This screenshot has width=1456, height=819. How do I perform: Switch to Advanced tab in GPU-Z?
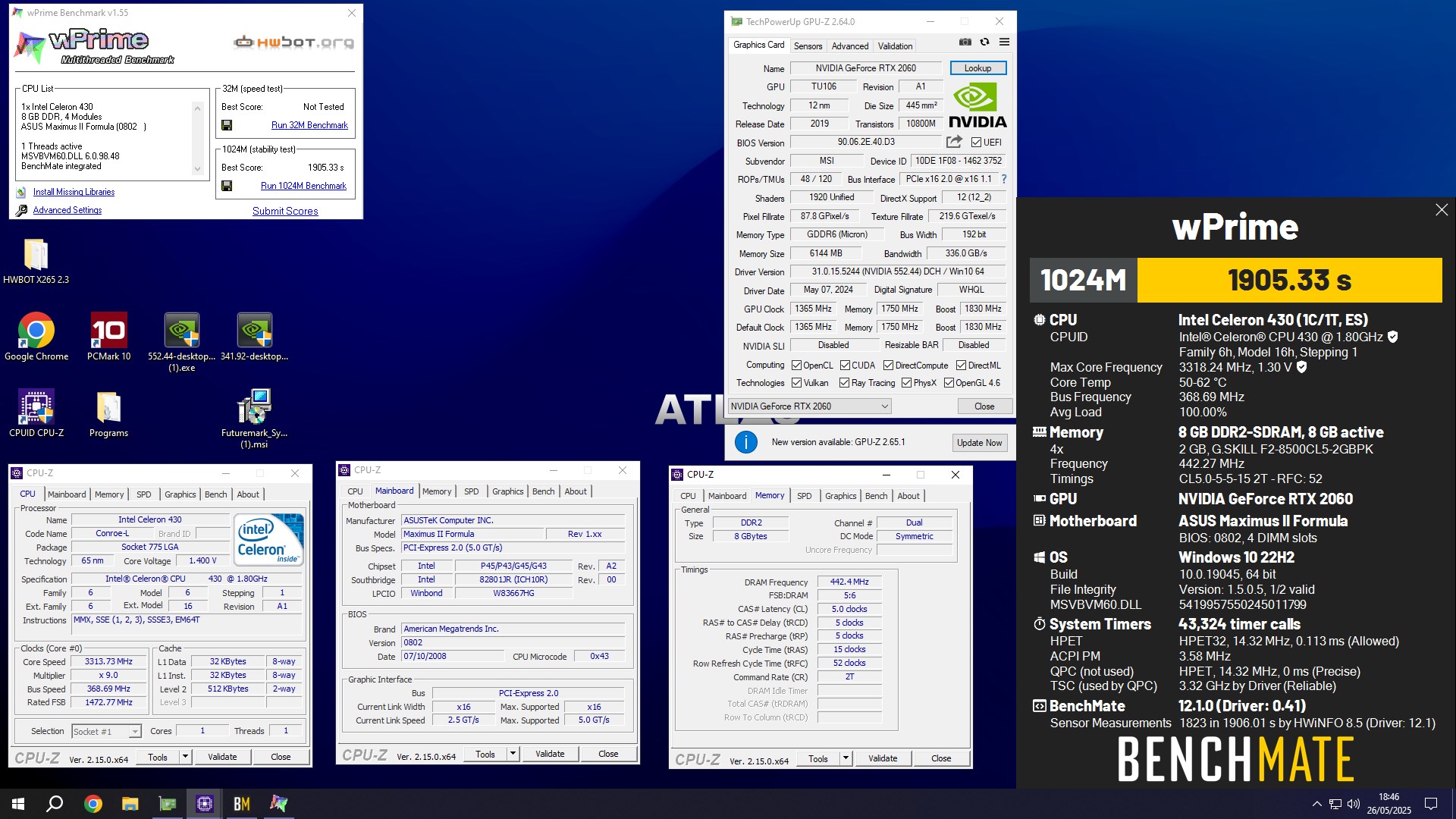click(850, 46)
